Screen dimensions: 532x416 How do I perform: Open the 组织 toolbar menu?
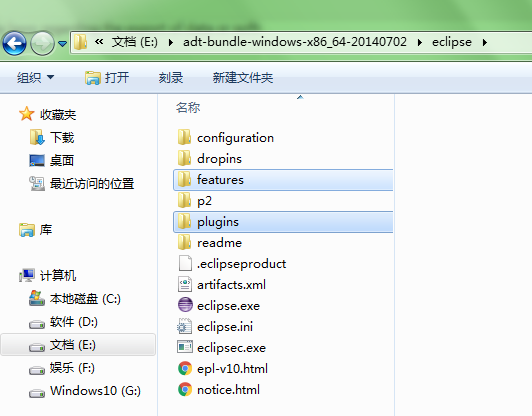point(36,78)
